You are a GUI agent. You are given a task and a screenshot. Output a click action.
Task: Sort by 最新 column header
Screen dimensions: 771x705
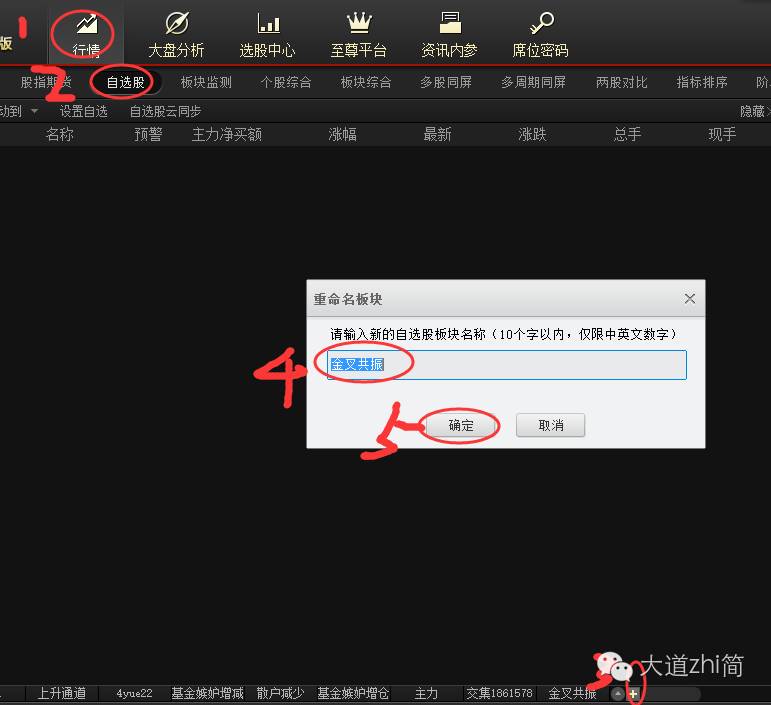tap(437, 134)
